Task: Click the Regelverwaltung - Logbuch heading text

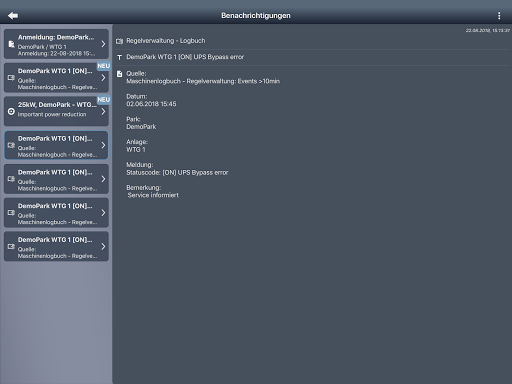Action: 166,41
